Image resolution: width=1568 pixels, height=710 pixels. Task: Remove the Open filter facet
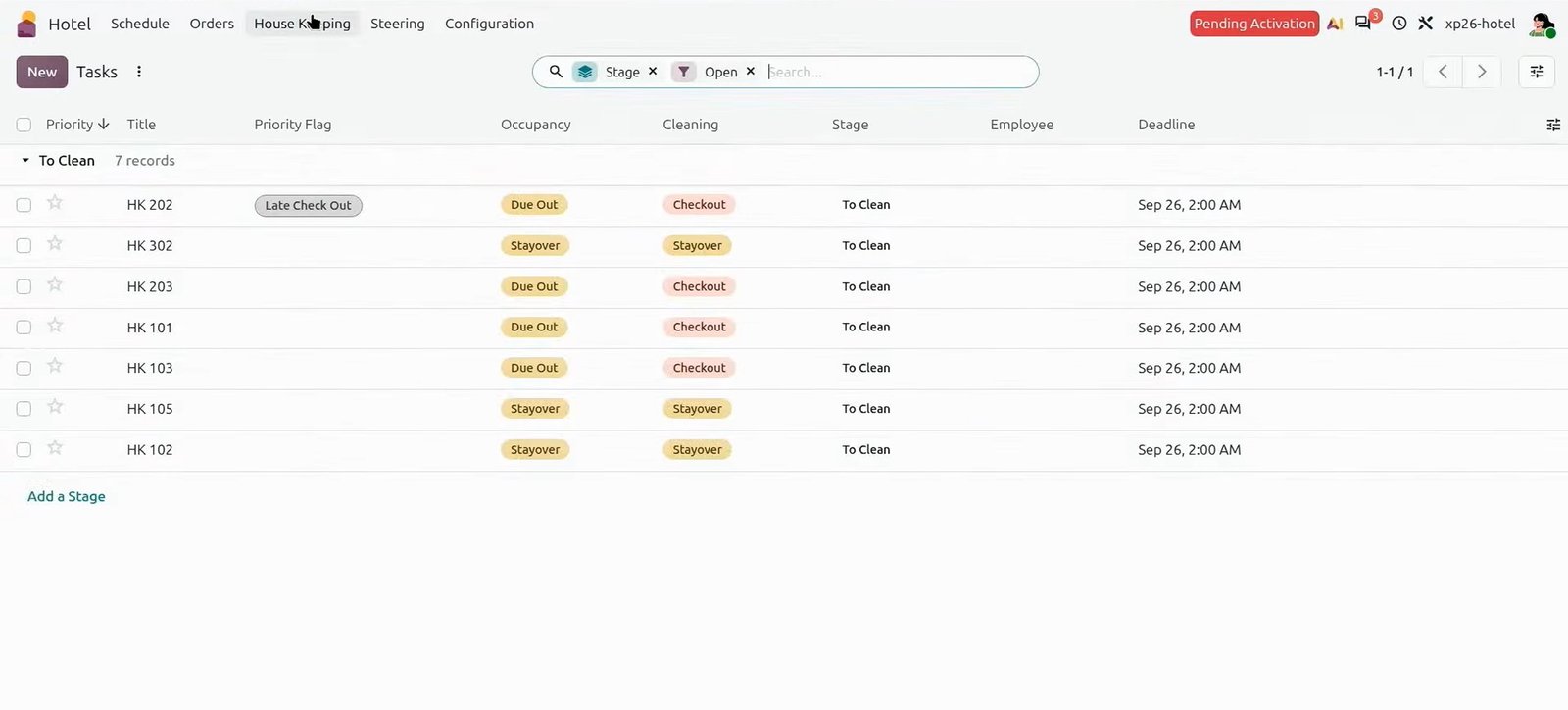coord(751,72)
